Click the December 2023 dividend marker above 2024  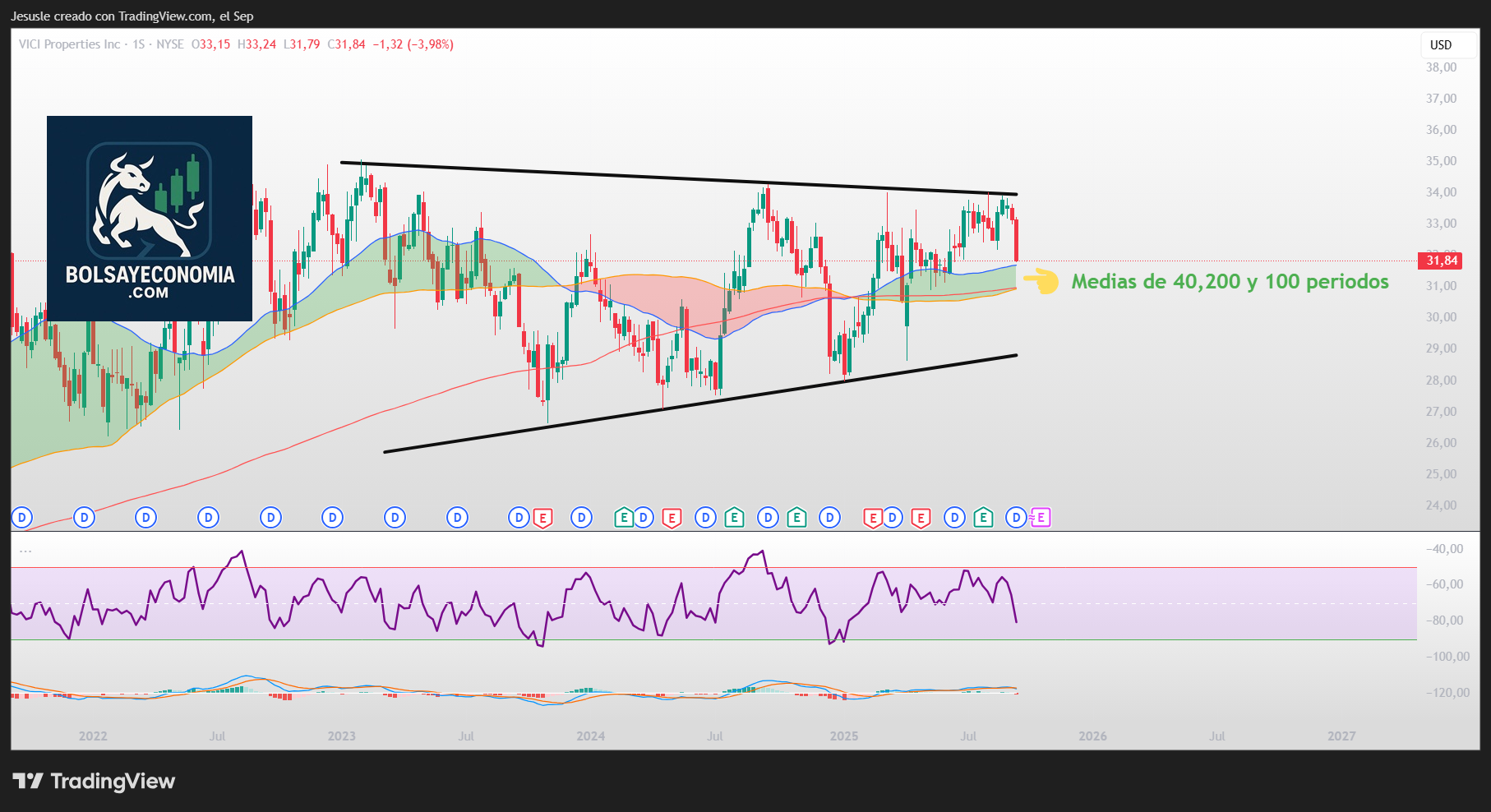pos(581,518)
